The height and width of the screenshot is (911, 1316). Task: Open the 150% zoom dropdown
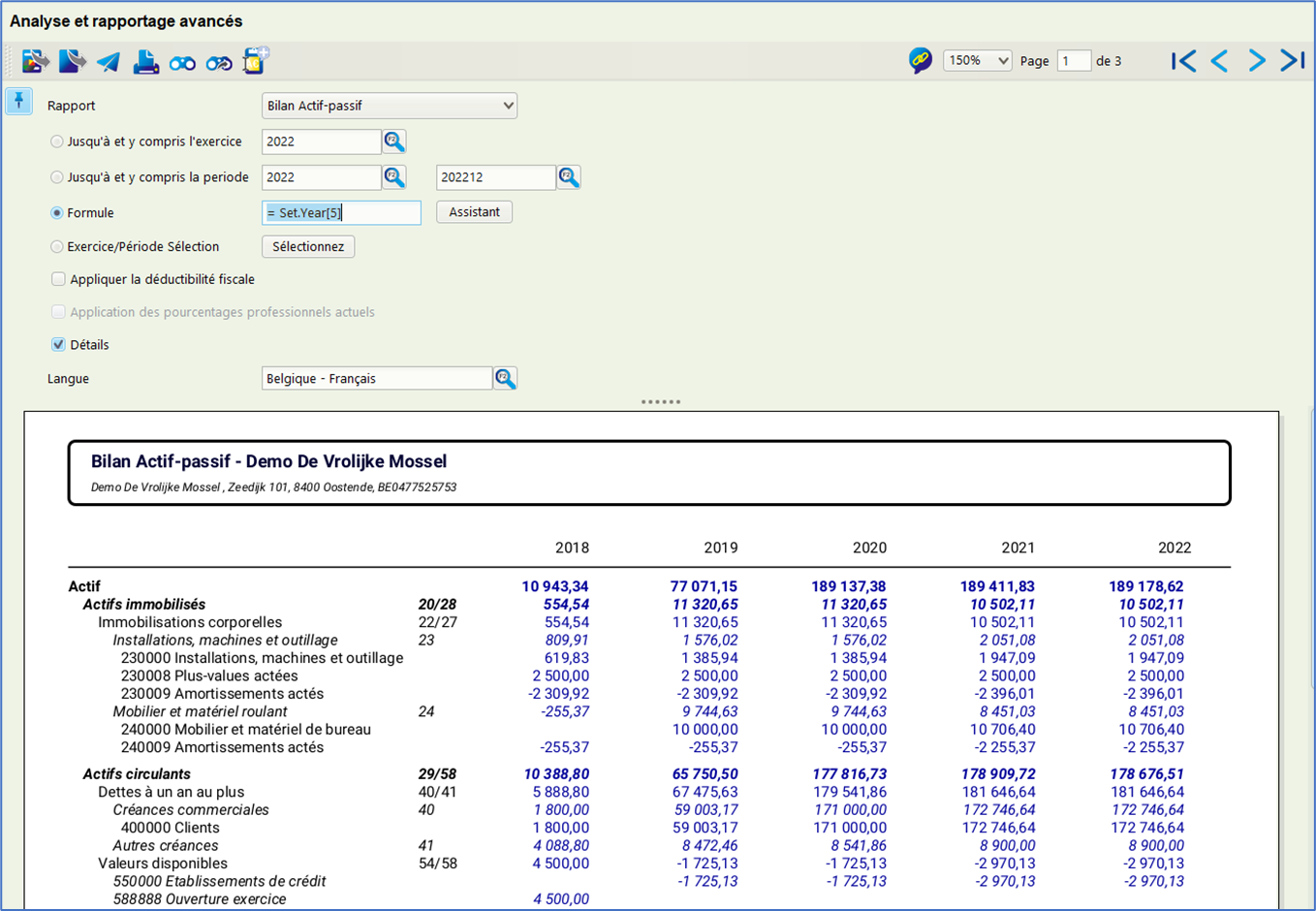click(x=978, y=61)
